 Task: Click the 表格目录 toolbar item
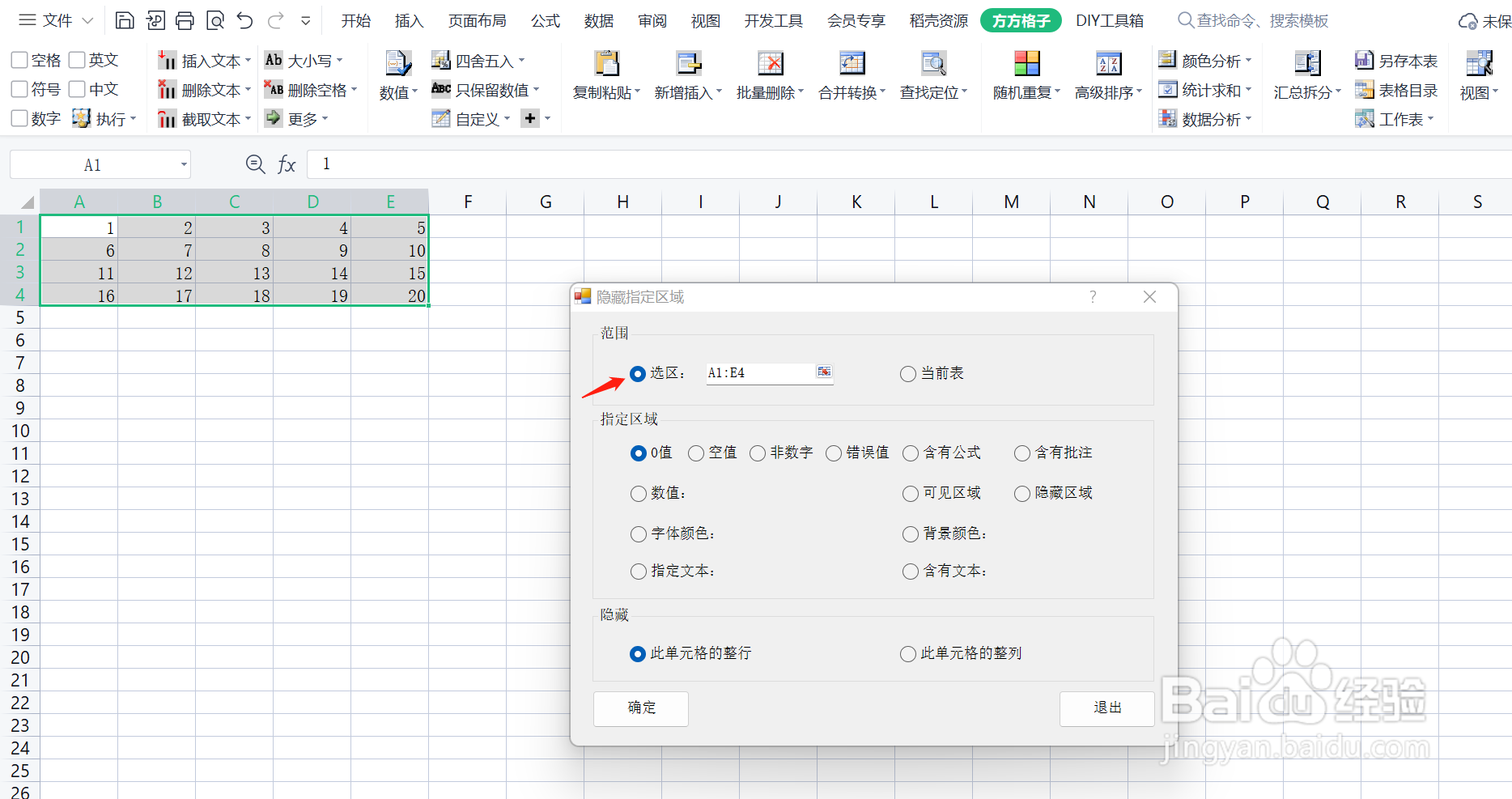1396,90
